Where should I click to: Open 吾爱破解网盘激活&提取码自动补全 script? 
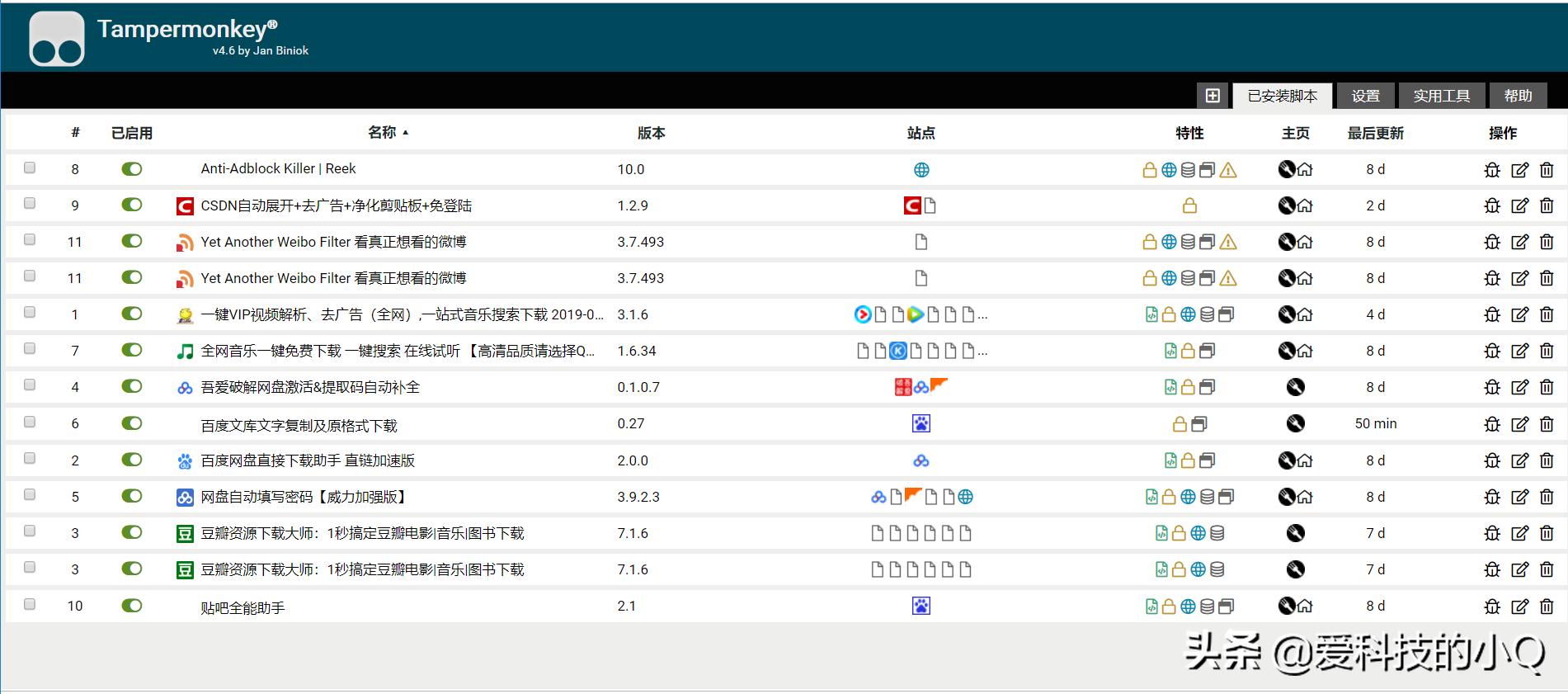(x=310, y=387)
